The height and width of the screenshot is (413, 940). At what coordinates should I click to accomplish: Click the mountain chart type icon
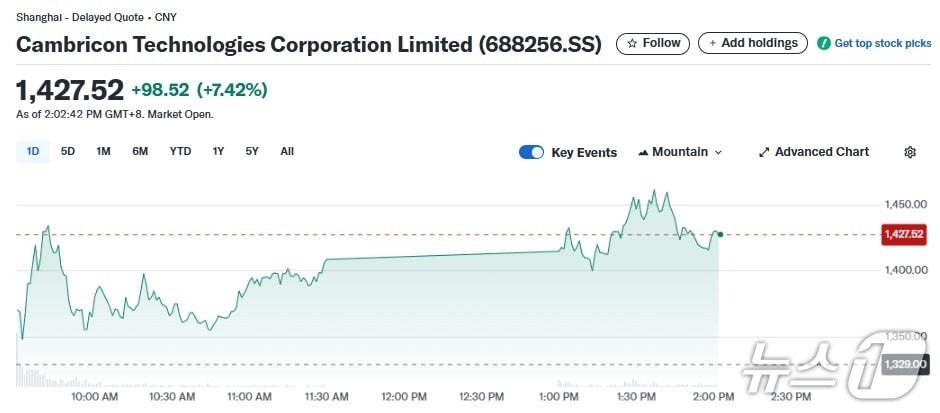click(x=643, y=152)
